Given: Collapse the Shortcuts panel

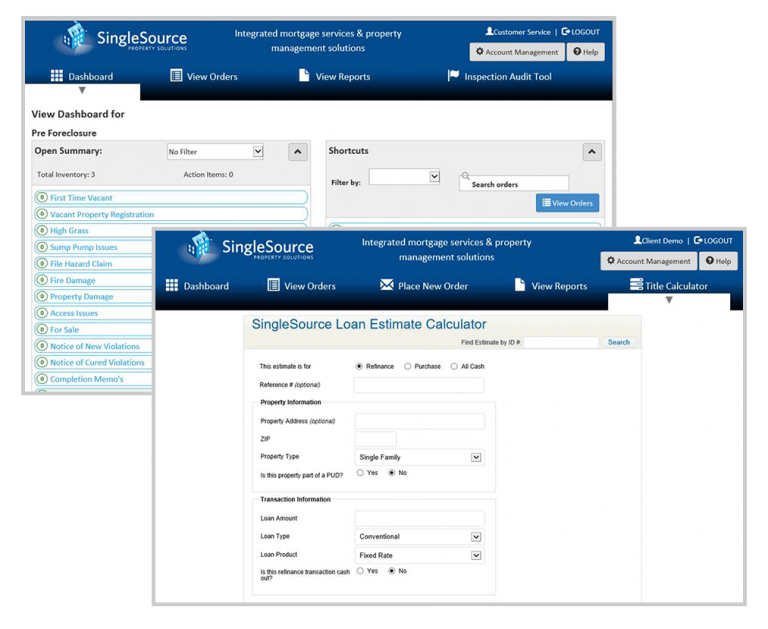Looking at the screenshot, I should pyautogui.click(x=592, y=152).
